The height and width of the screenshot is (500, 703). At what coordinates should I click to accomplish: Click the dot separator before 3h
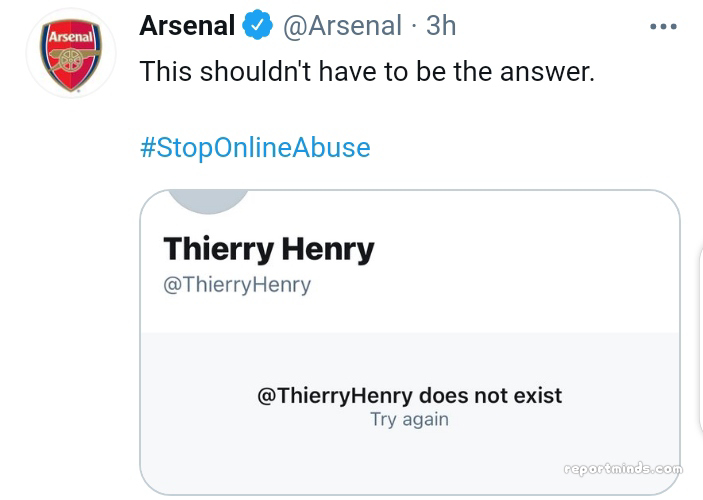click(x=415, y=26)
